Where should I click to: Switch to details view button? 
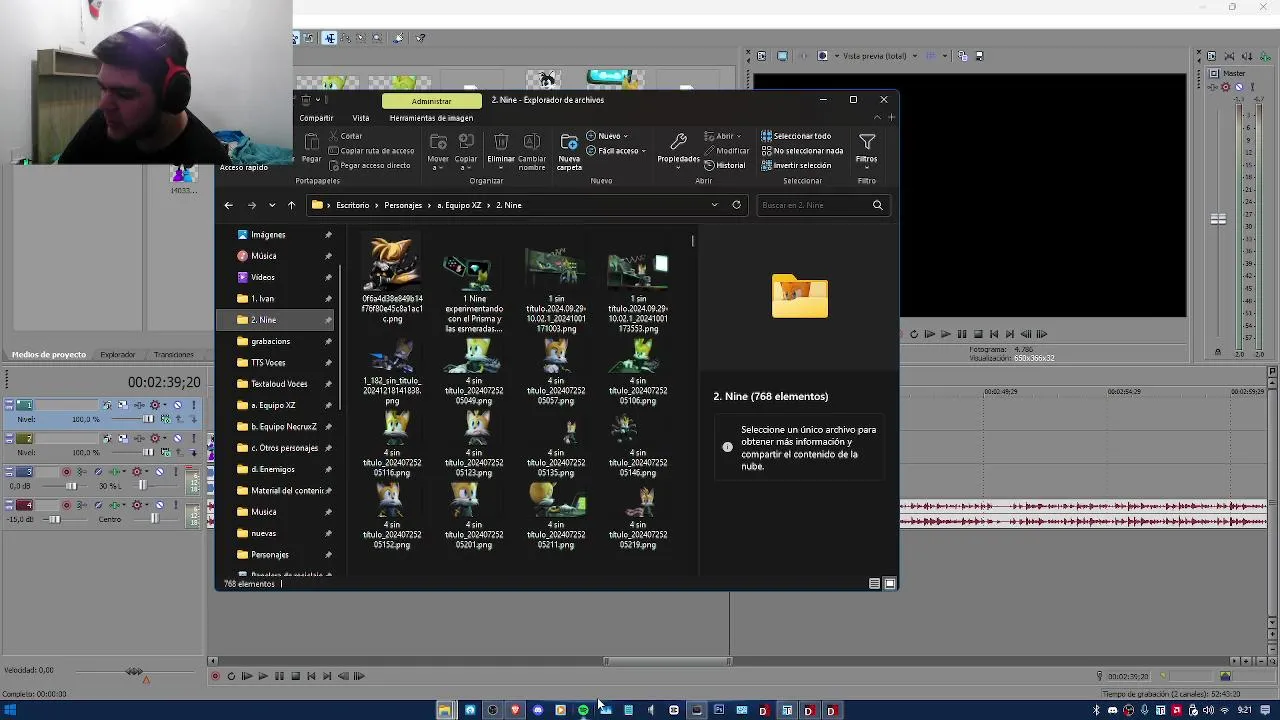tap(874, 584)
